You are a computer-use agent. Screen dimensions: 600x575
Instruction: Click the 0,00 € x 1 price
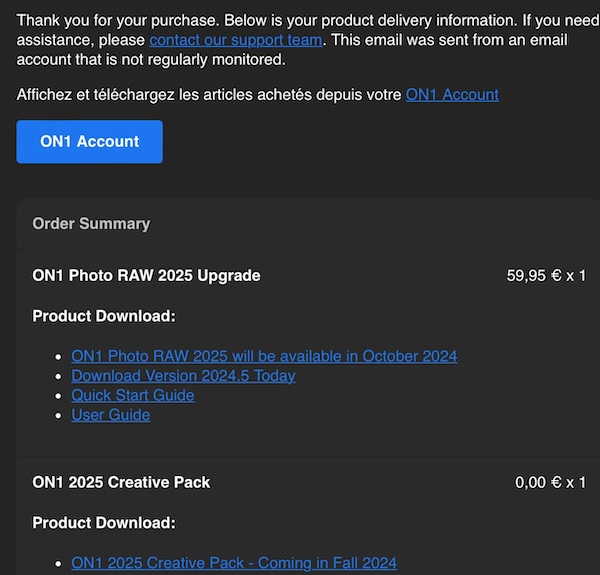tap(550, 482)
